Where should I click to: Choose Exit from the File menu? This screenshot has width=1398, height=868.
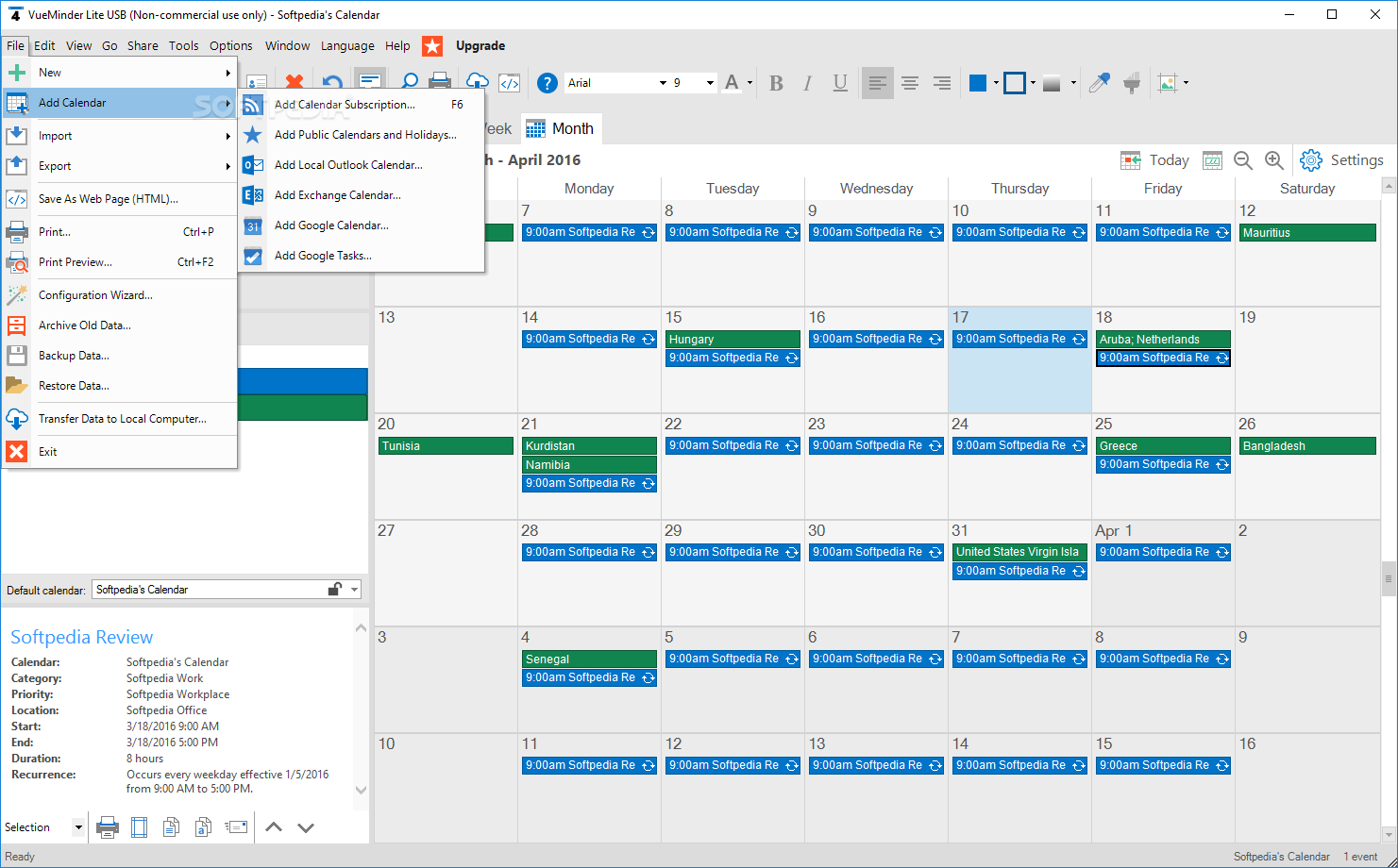(x=120, y=452)
